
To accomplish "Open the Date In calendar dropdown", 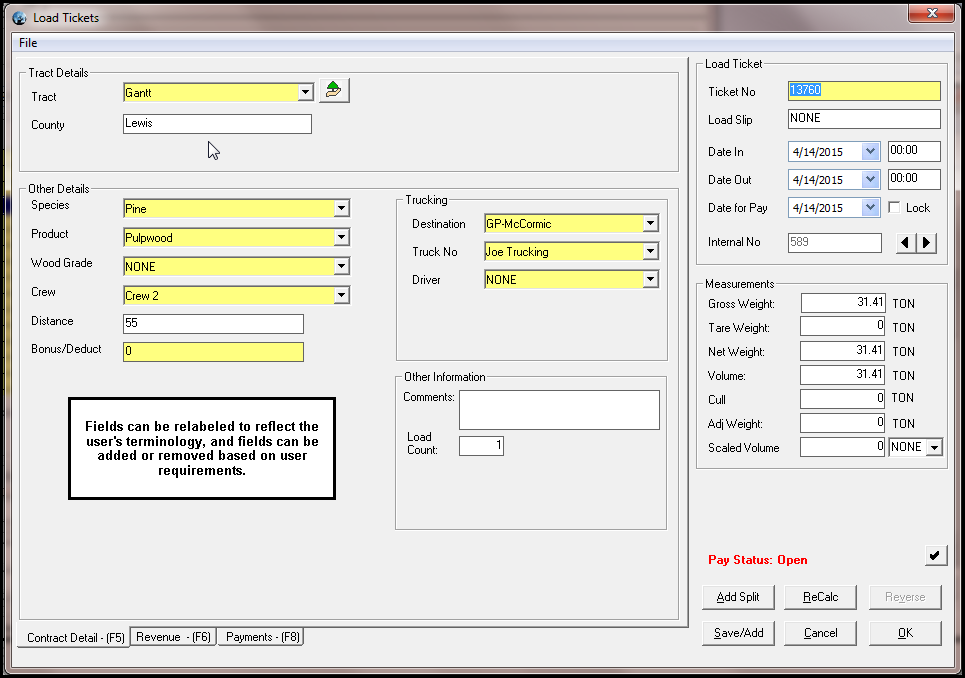I will (x=870, y=151).
